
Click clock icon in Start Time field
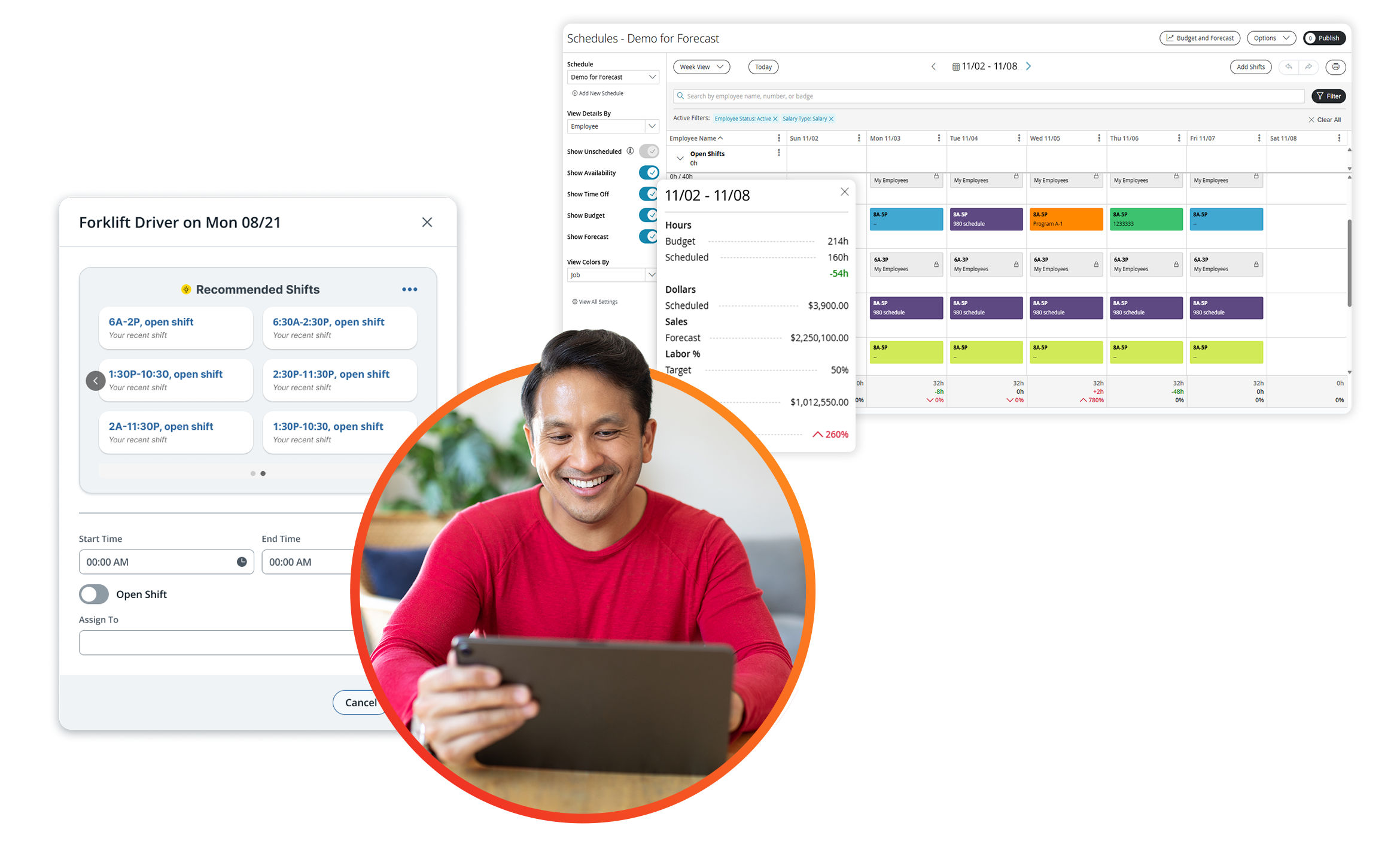pyautogui.click(x=242, y=562)
